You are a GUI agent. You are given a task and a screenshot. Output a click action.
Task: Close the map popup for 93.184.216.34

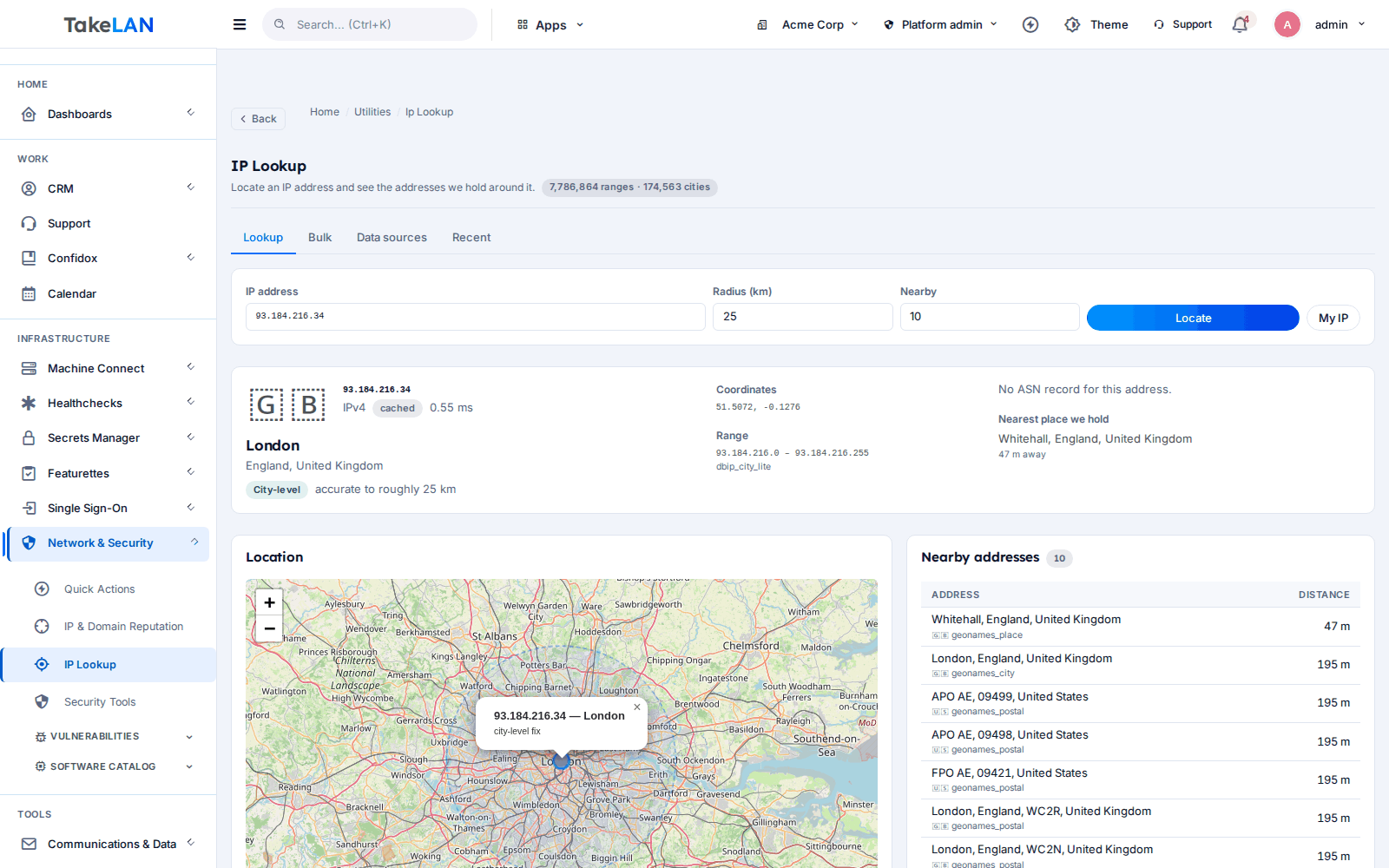tap(637, 707)
